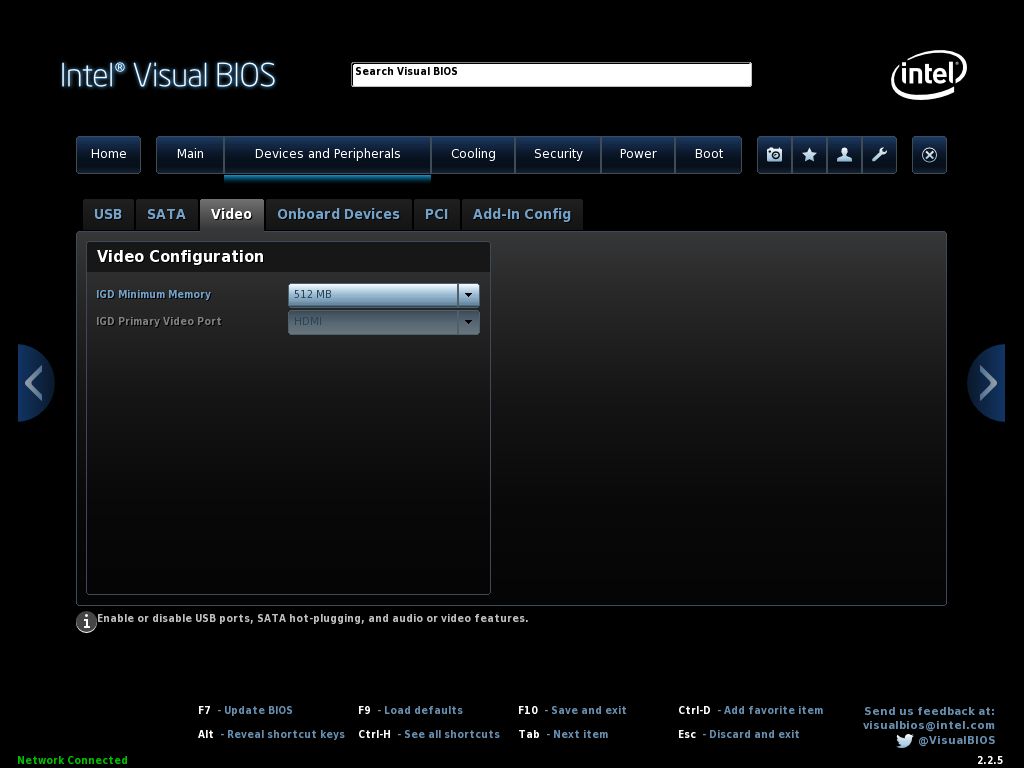Click the Send us feedback at text

tap(929, 711)
